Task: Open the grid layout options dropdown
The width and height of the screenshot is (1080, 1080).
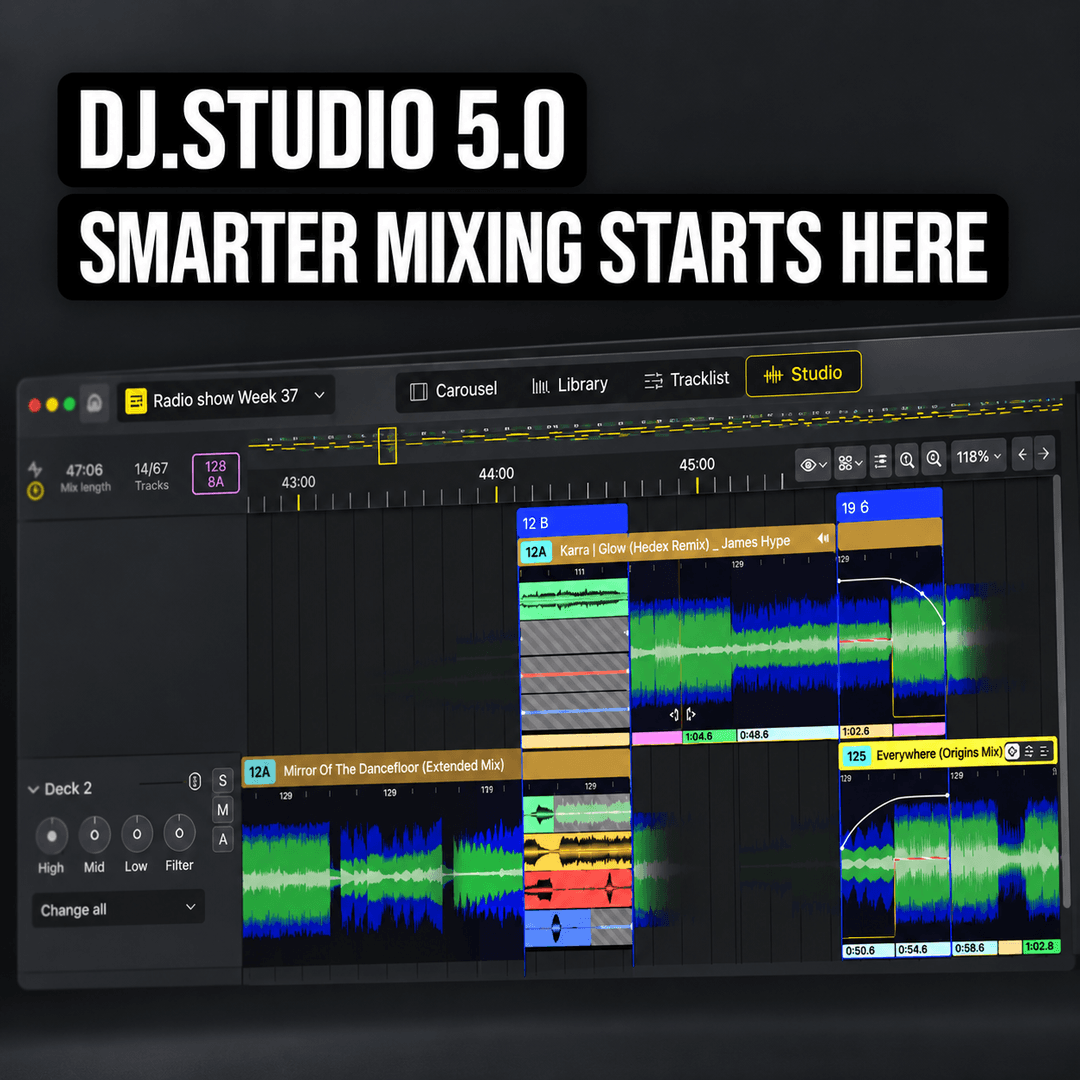Action: 849,463
